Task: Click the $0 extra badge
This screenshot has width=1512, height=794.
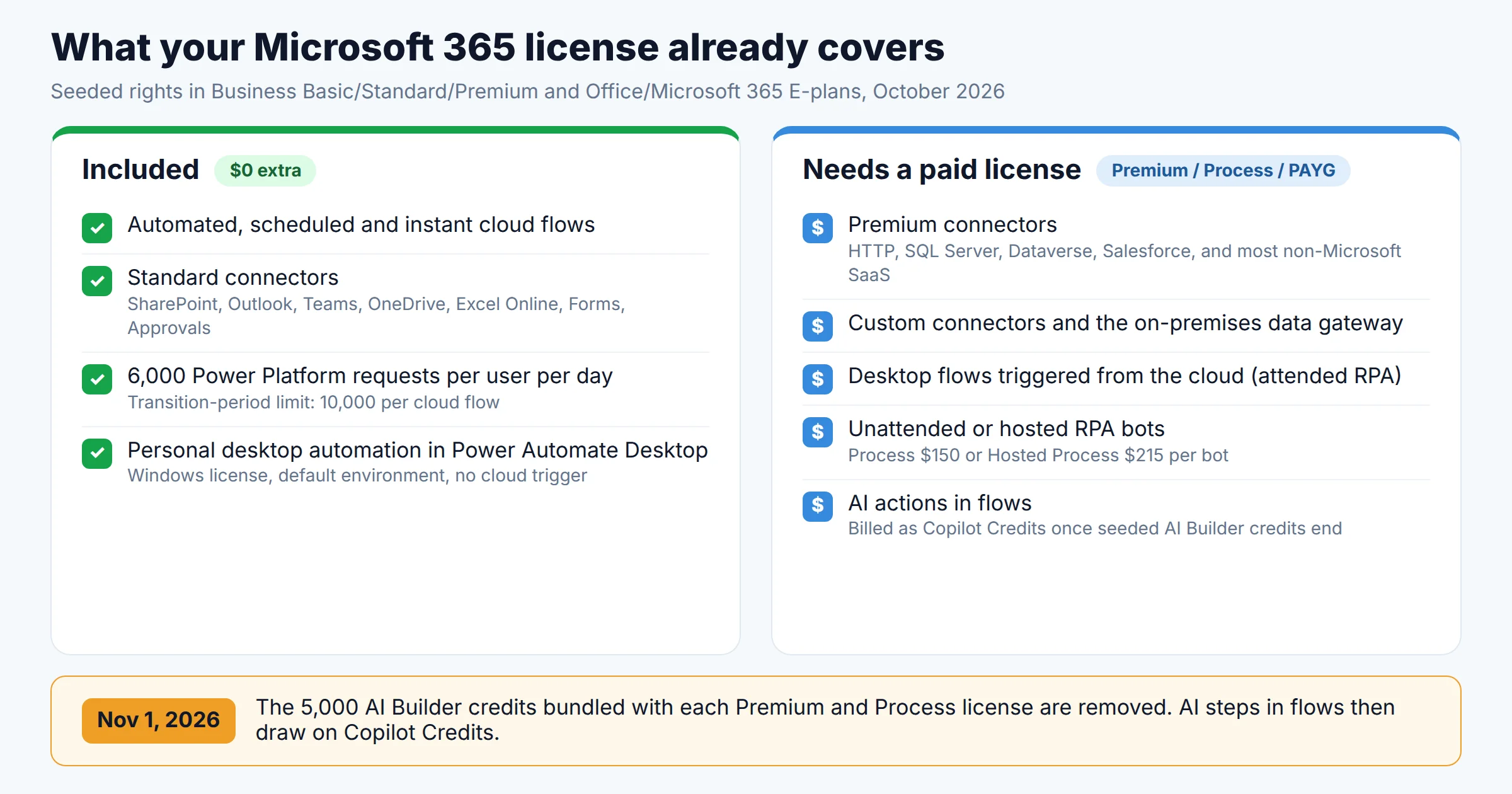Action: 265,171
